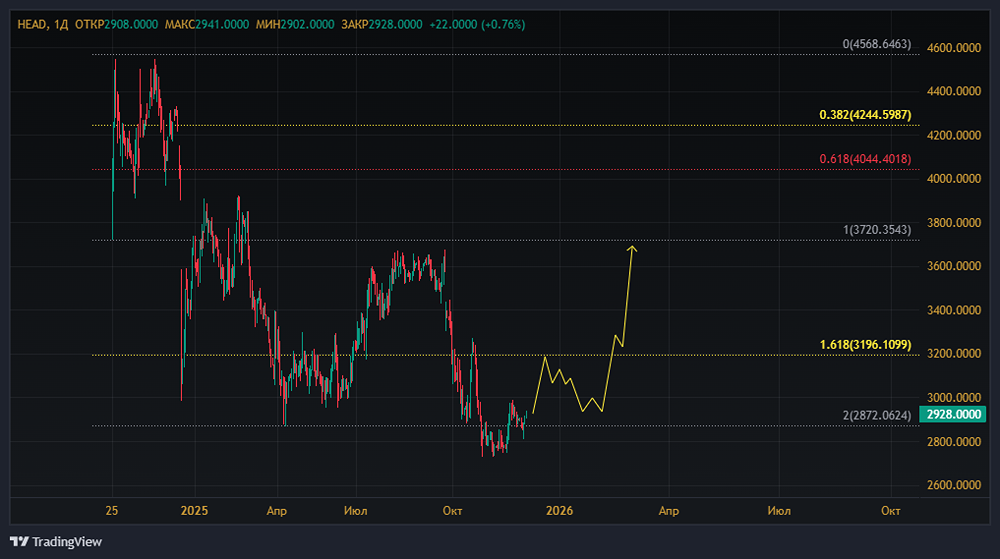Select the 1(3720.3543) Fibonacci level label
The height and width of the screenshot is (559, 1000).
[x=877, y=229]
